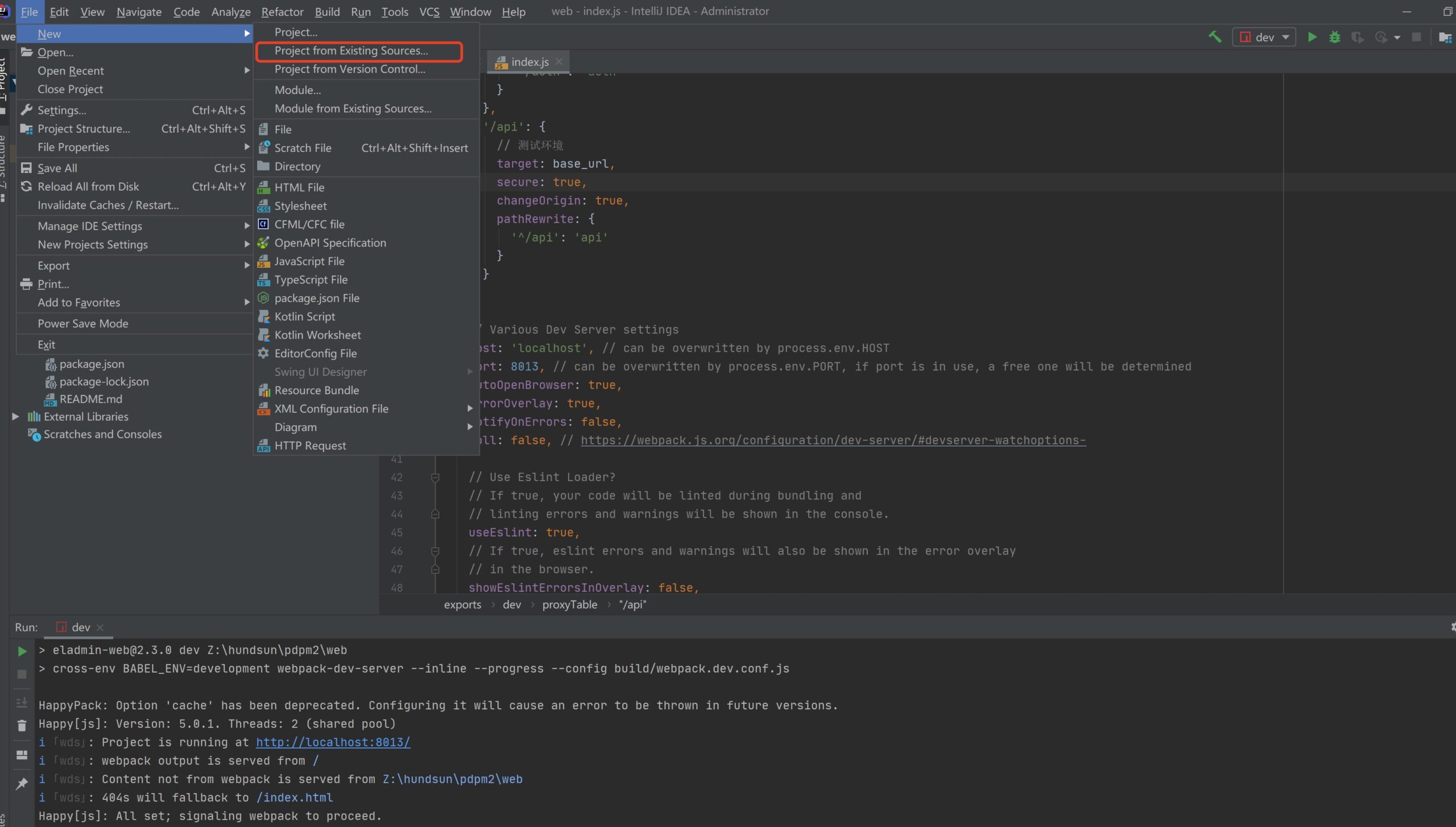Open the Refactor menu
Screen dimensions: 1456x827
click(x=282, y=11)
